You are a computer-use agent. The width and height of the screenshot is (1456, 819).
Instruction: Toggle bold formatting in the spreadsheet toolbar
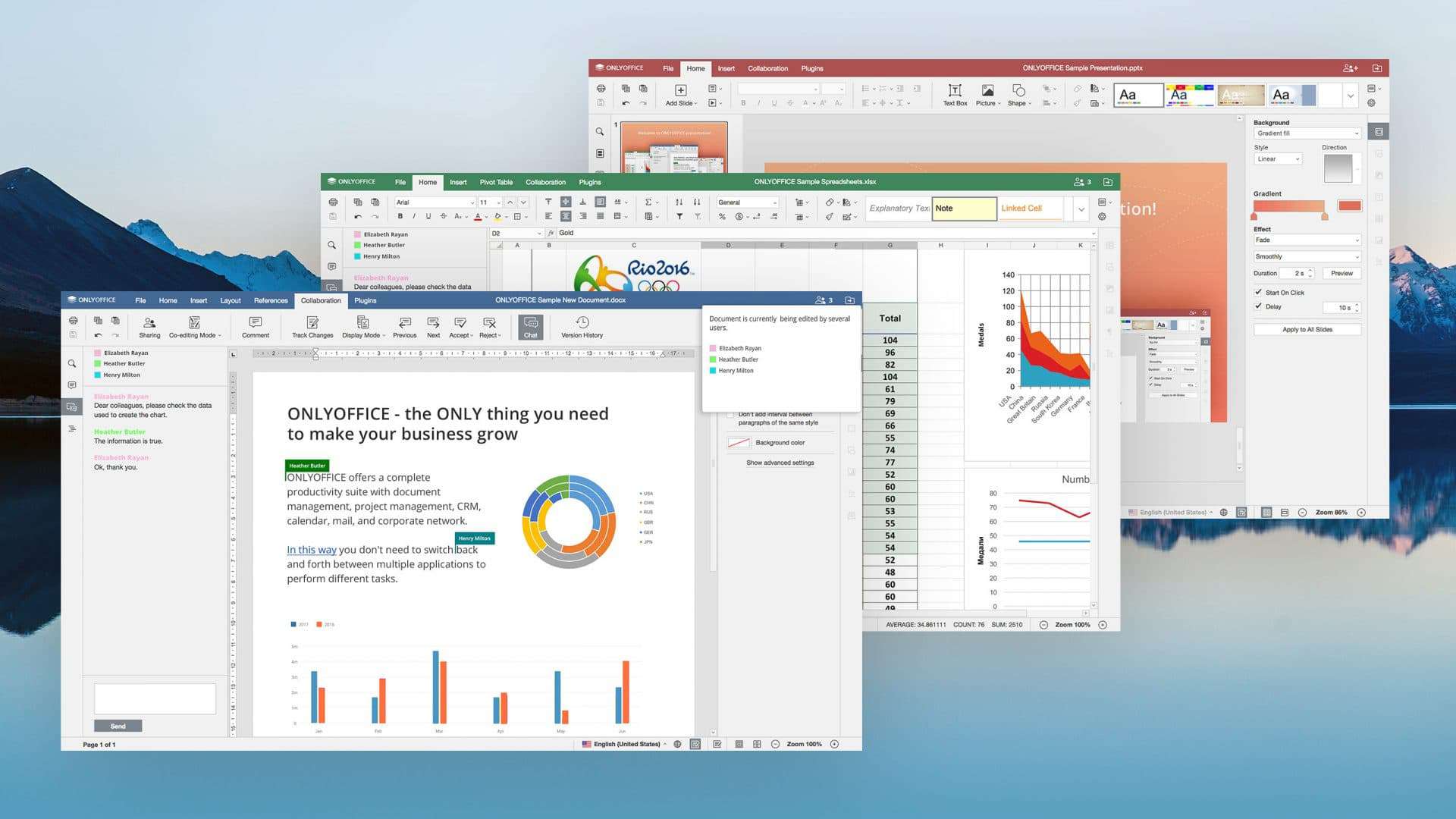point(400,216)
